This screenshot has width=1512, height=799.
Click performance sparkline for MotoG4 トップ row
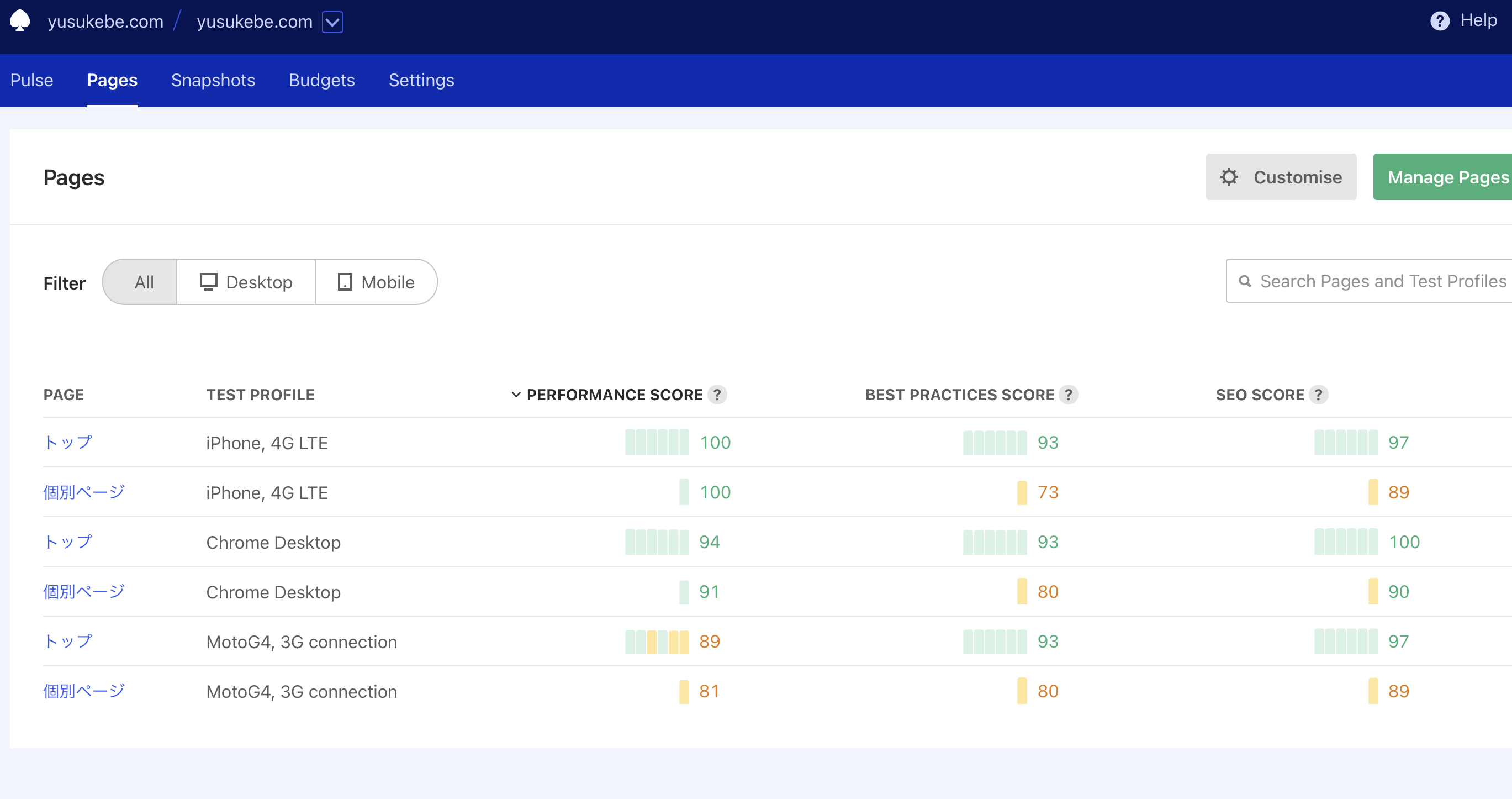(657, 642)
